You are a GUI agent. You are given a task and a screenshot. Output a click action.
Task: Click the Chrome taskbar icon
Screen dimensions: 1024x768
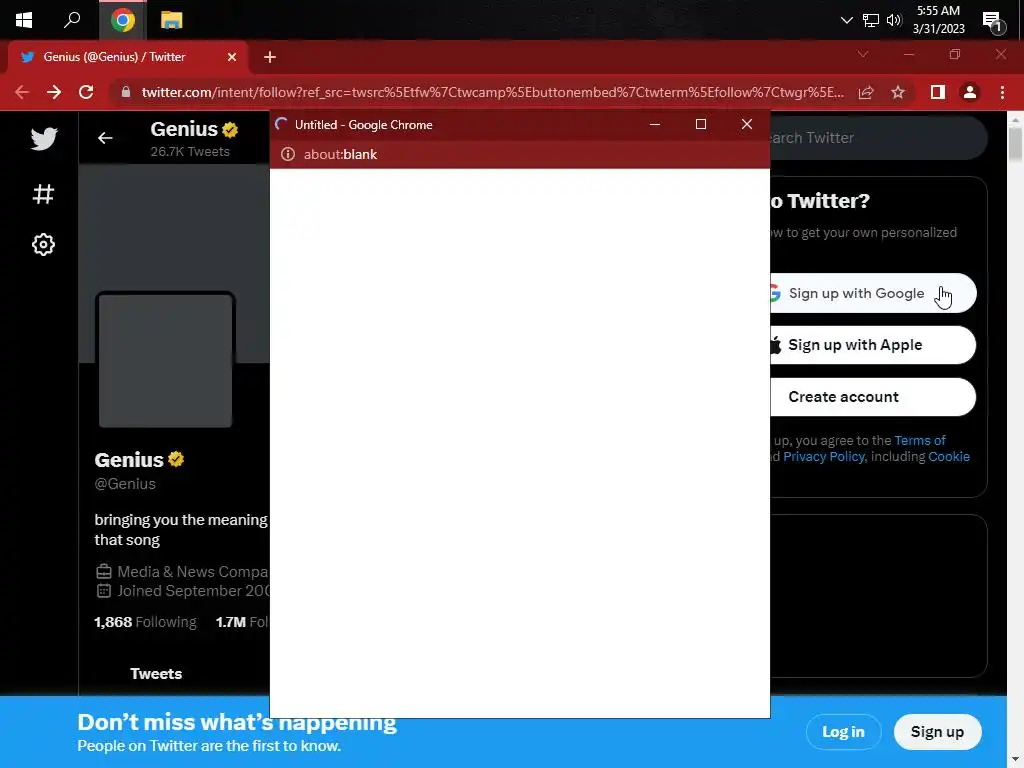122,20
